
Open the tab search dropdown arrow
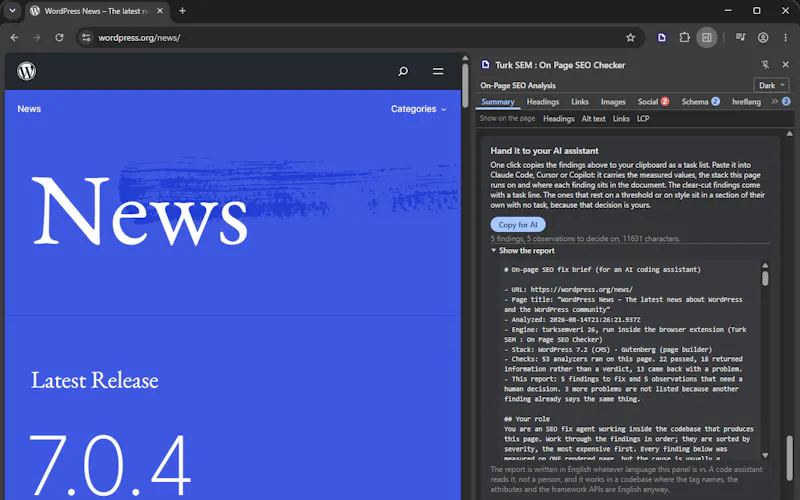[x=12, y=11]
